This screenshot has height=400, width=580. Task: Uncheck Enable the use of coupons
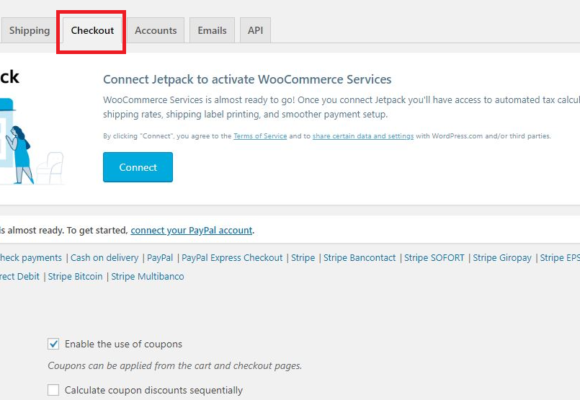(x=53, y=344)
